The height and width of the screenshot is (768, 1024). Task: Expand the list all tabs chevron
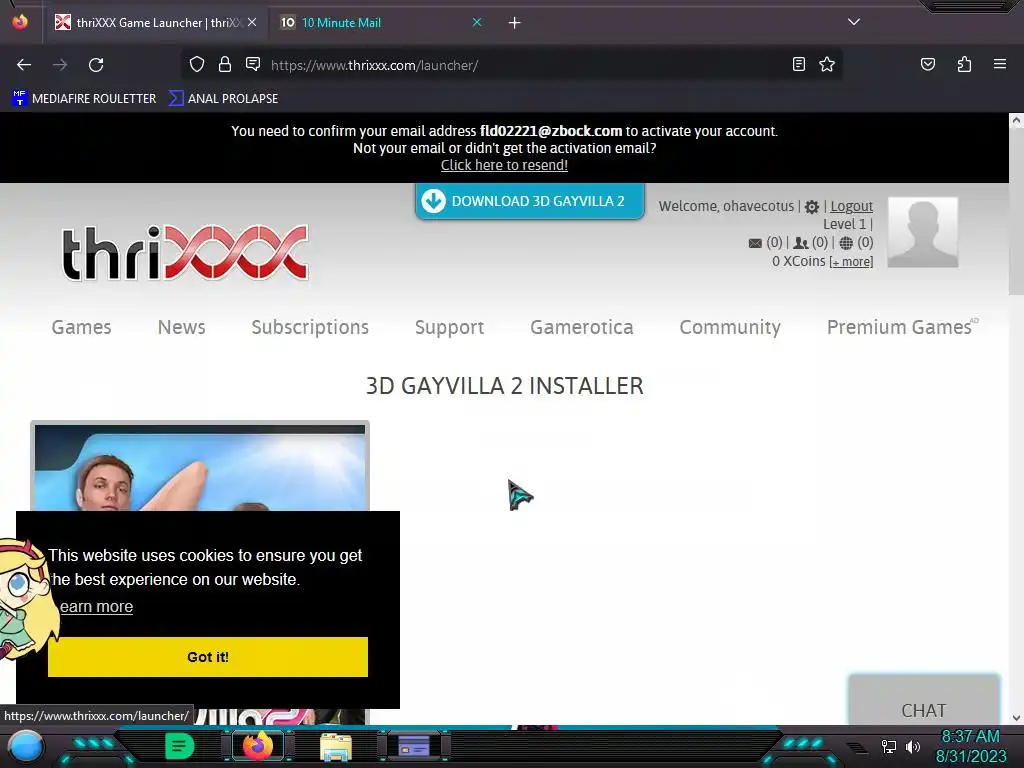[854, 22]
